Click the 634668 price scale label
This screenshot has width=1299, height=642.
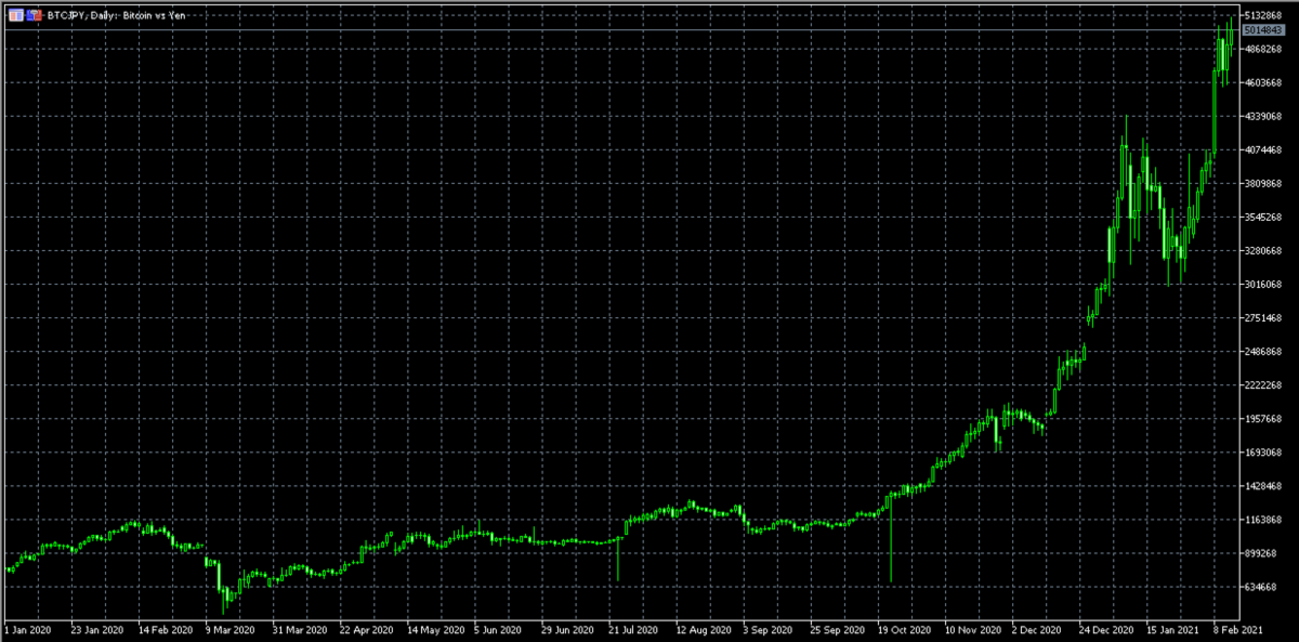[x=1264, y=587]
